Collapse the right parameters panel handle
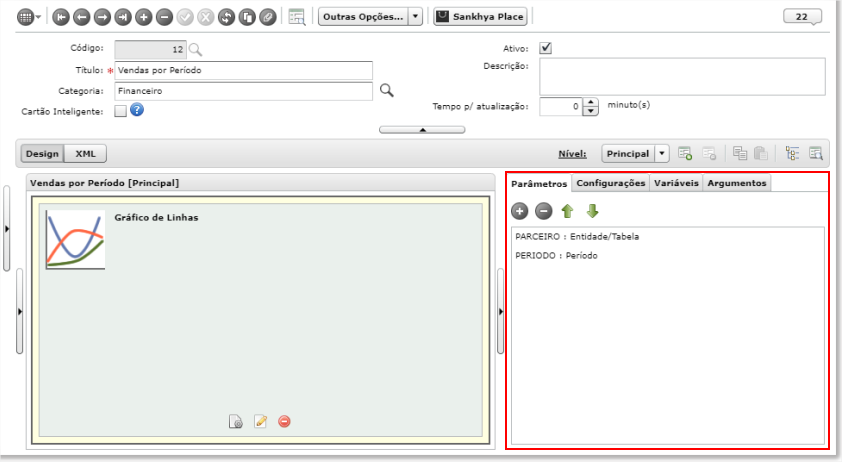 [x=500, y=312]
